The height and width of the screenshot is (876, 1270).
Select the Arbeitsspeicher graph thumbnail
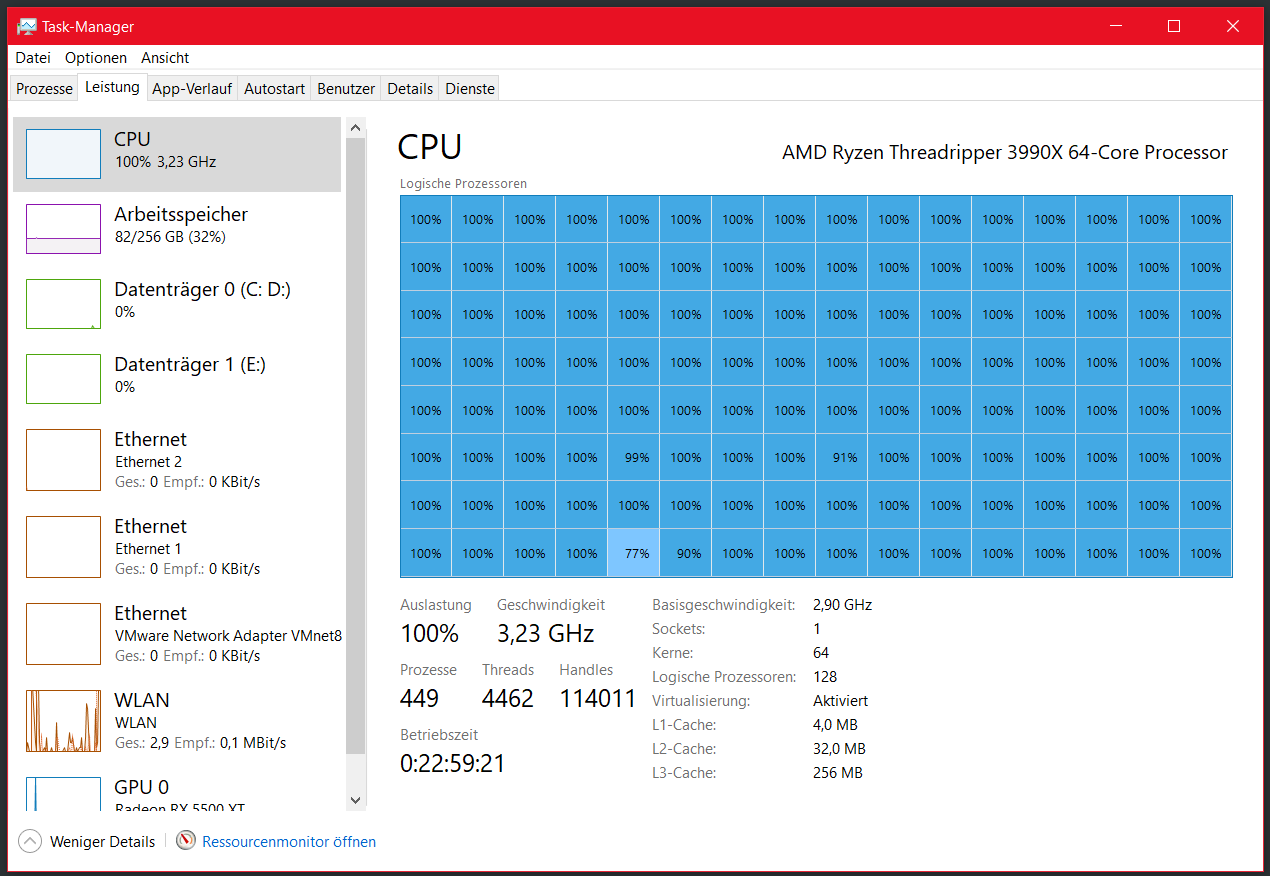click(63, 229)
